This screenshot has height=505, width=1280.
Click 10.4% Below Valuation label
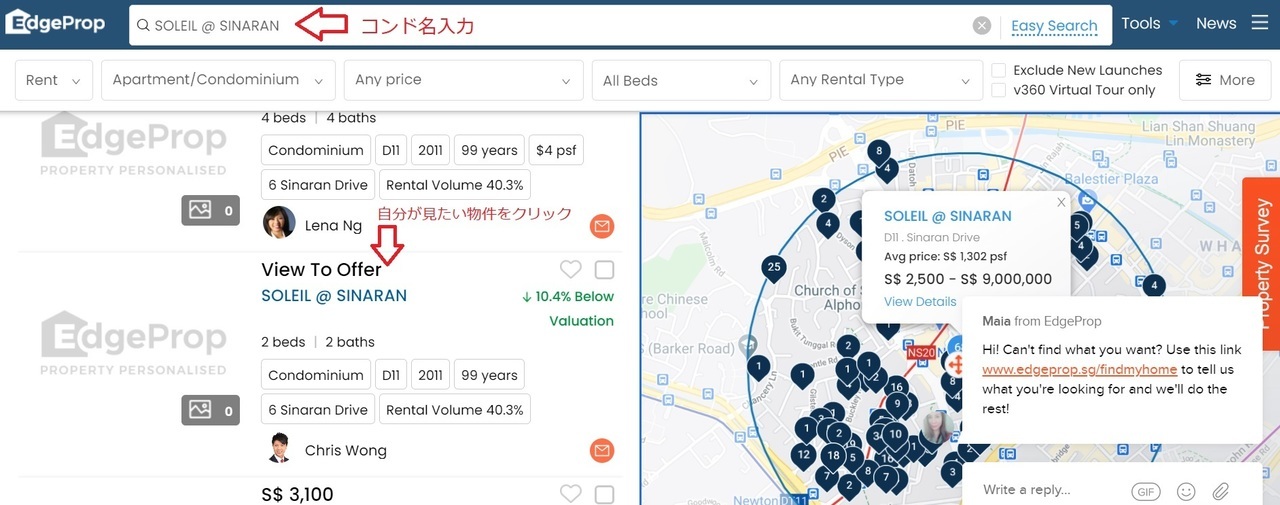[x=568, y=308]
